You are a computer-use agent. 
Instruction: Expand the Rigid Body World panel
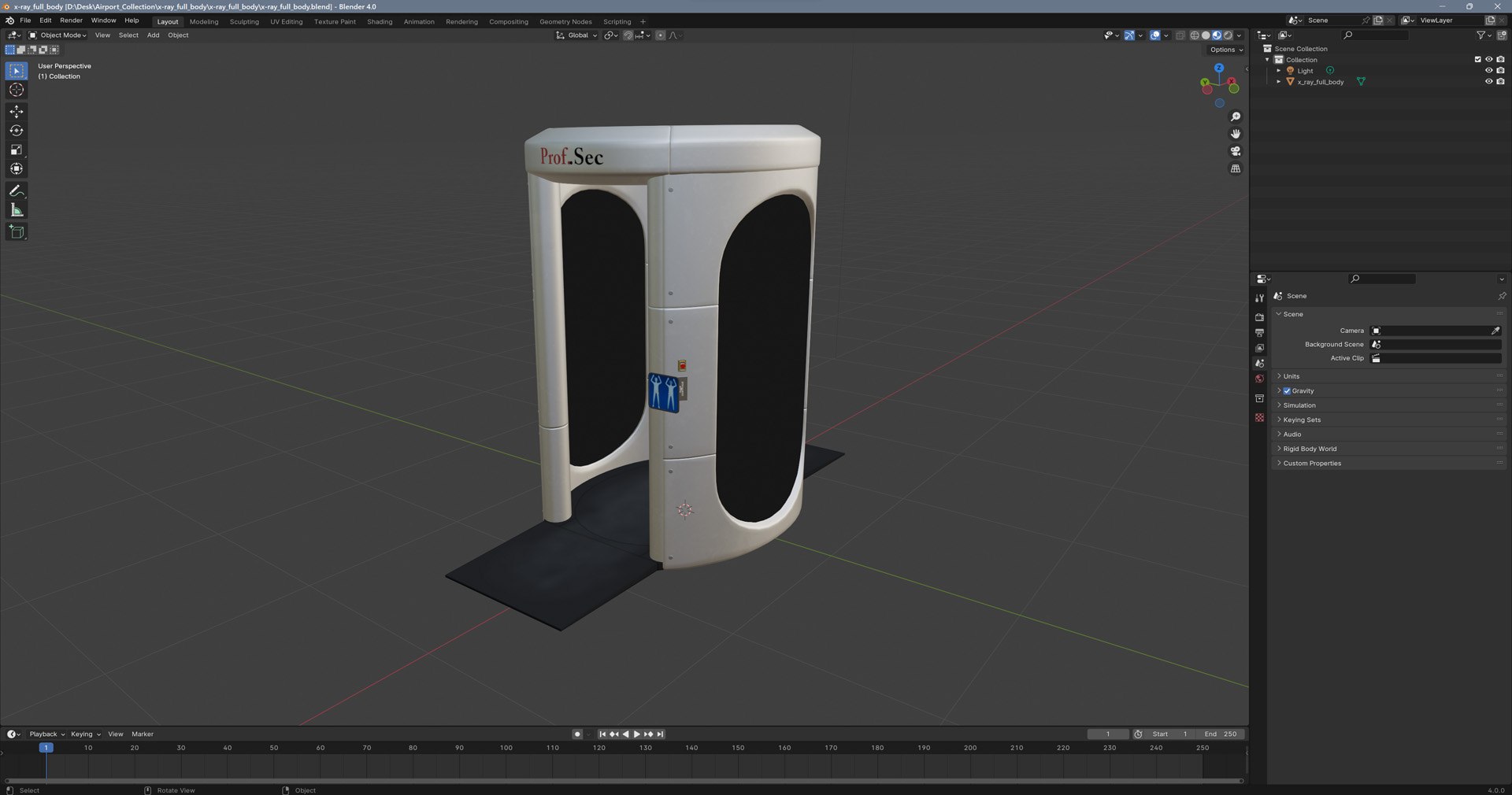[x=1390, y=449]
